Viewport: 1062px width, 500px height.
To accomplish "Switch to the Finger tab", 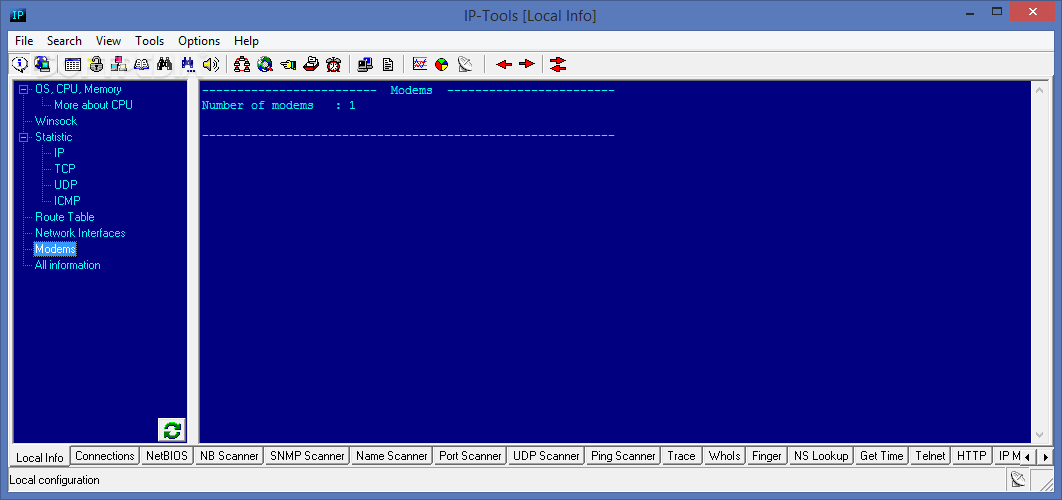I will click(767, 456).
